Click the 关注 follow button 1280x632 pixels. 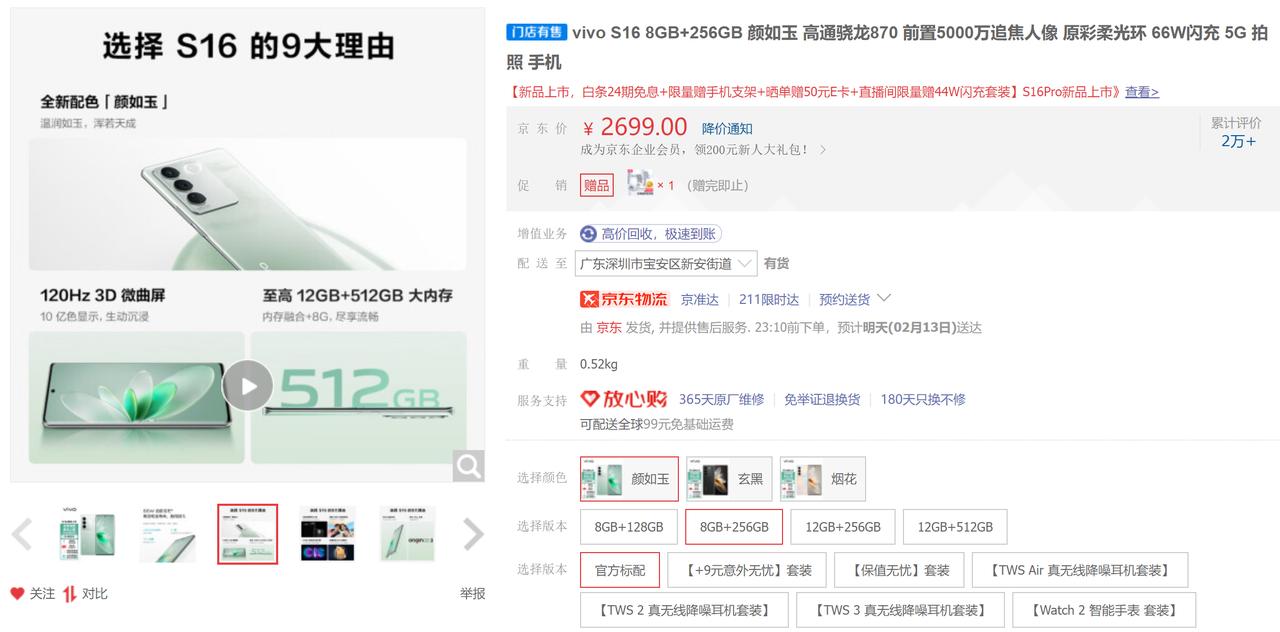tap(42, 594)
